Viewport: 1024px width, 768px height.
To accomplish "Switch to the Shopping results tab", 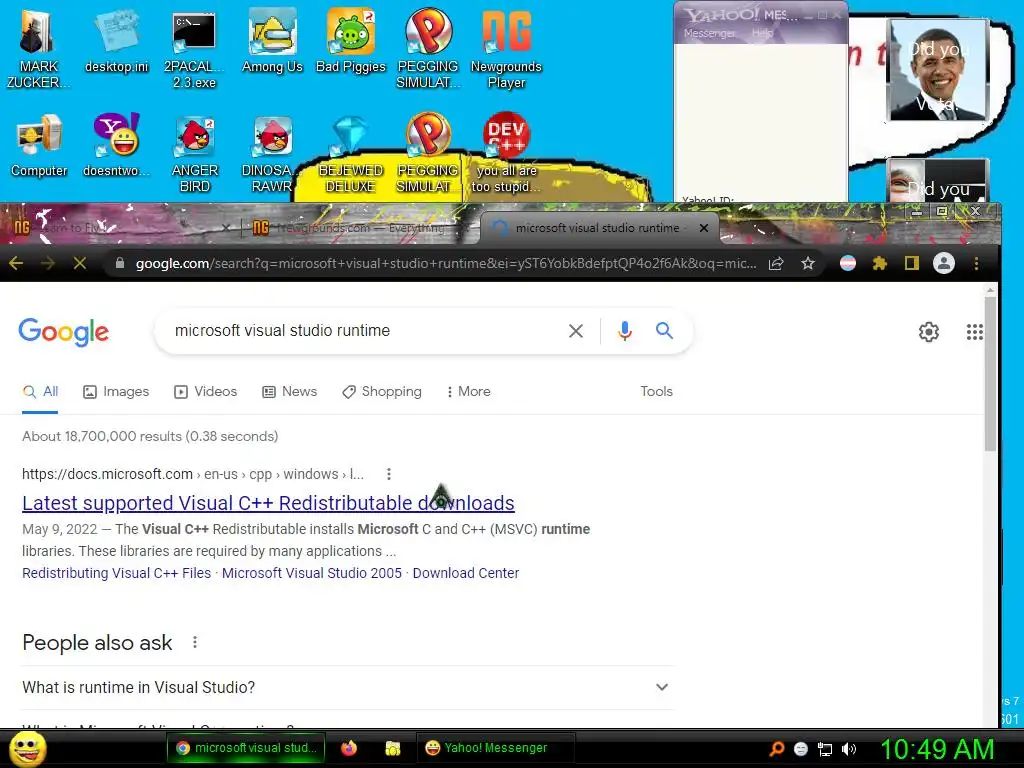I will [383, 391].
